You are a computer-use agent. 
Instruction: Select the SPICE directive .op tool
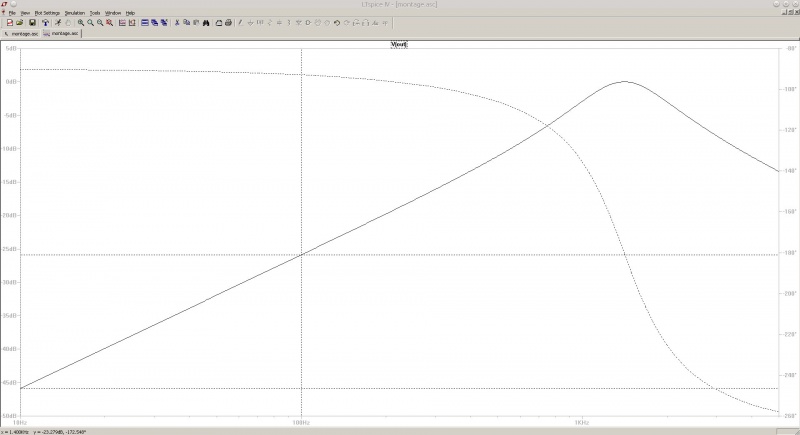(x=385, y=23)
